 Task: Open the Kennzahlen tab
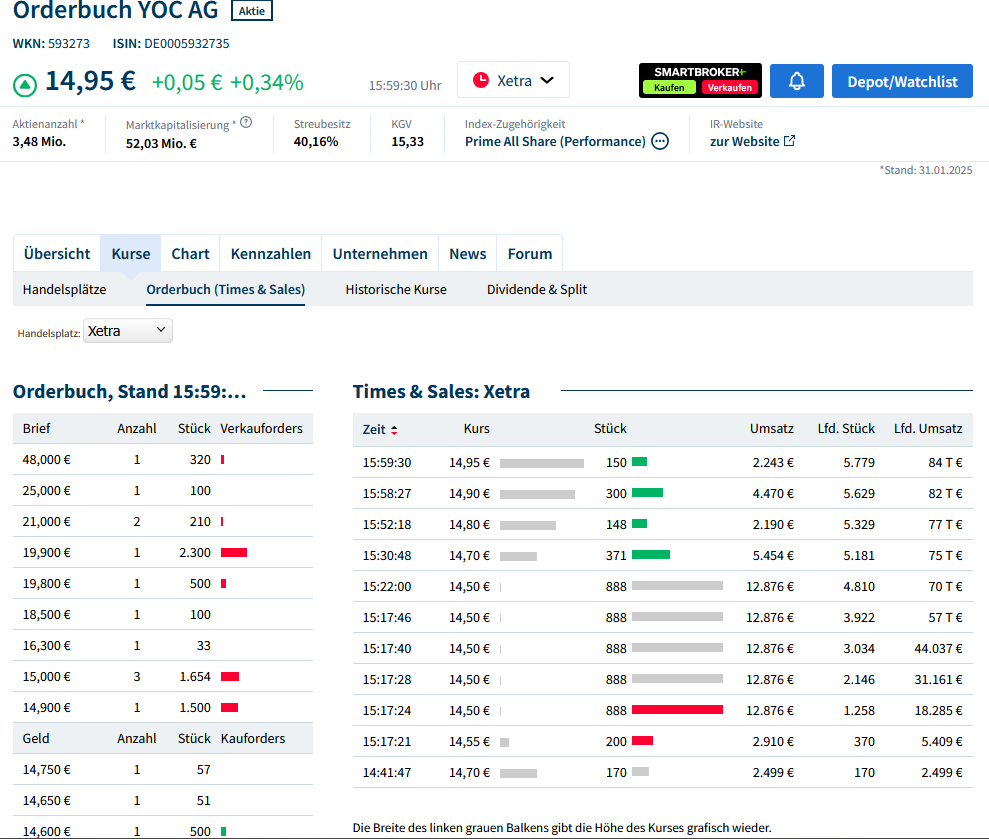tap(271, 254)
